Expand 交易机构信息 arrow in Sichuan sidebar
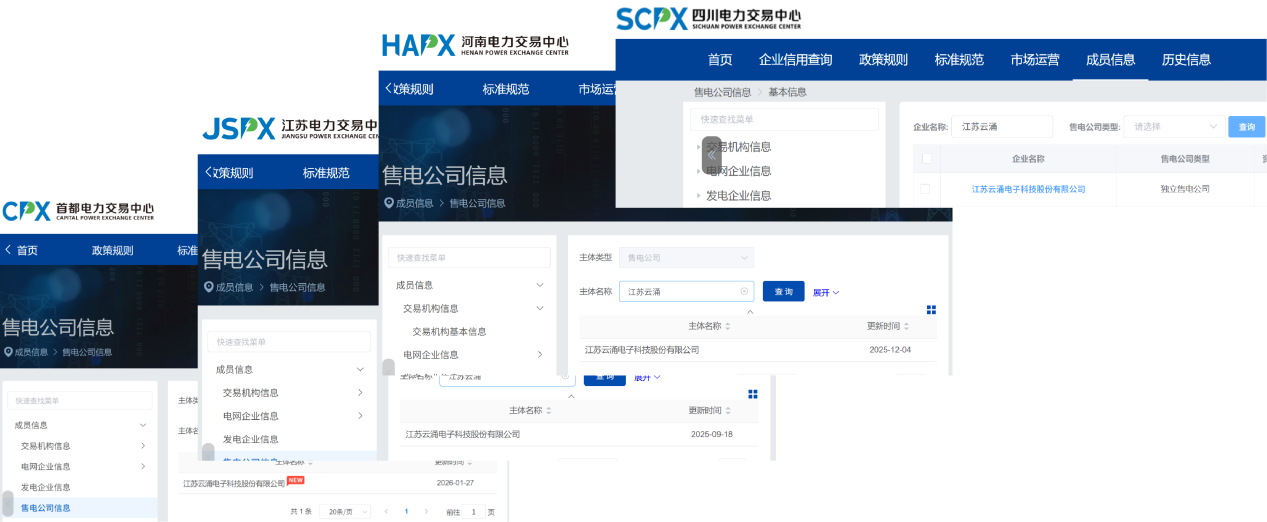 click(x=699, y=147)
